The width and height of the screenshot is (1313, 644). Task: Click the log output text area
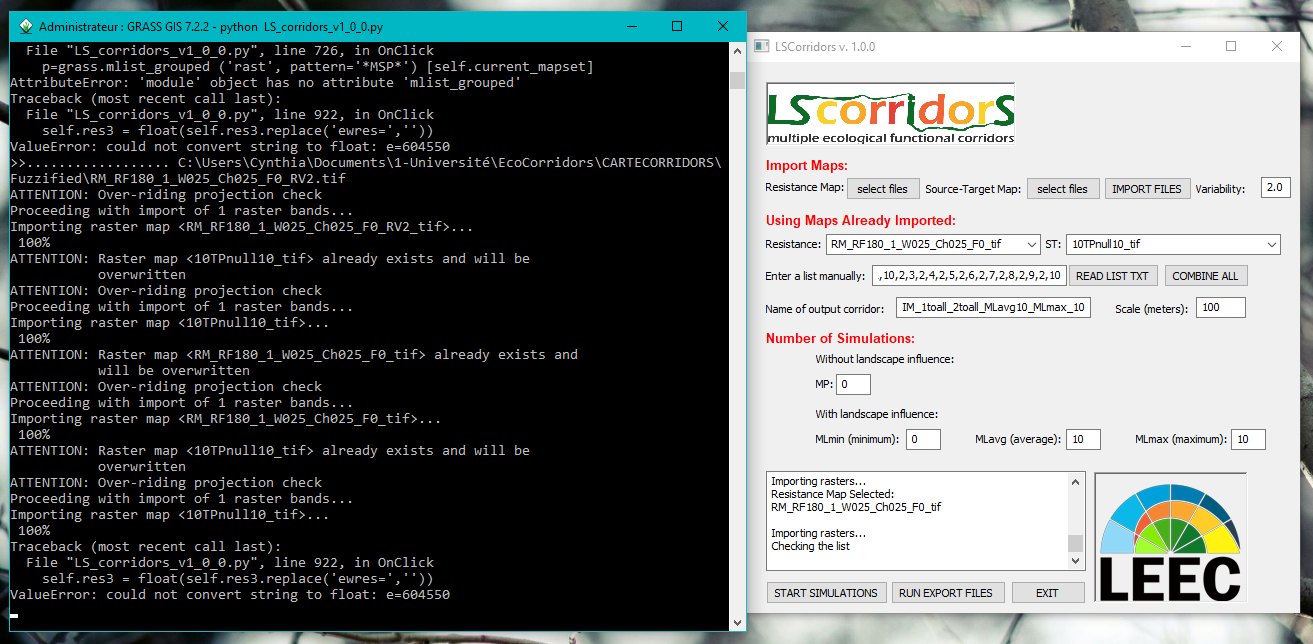[x=917, y=521]
